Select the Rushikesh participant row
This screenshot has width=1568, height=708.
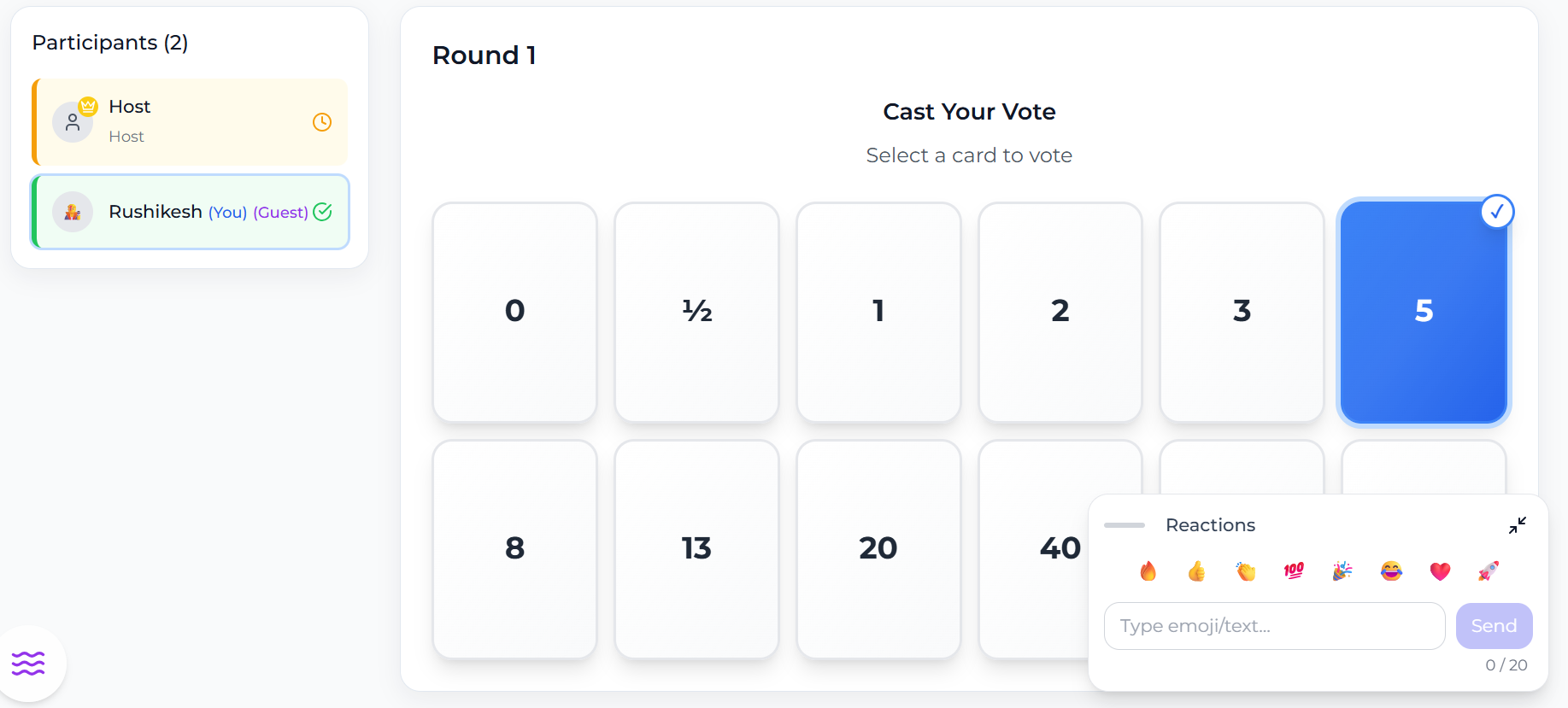point(190,212)
